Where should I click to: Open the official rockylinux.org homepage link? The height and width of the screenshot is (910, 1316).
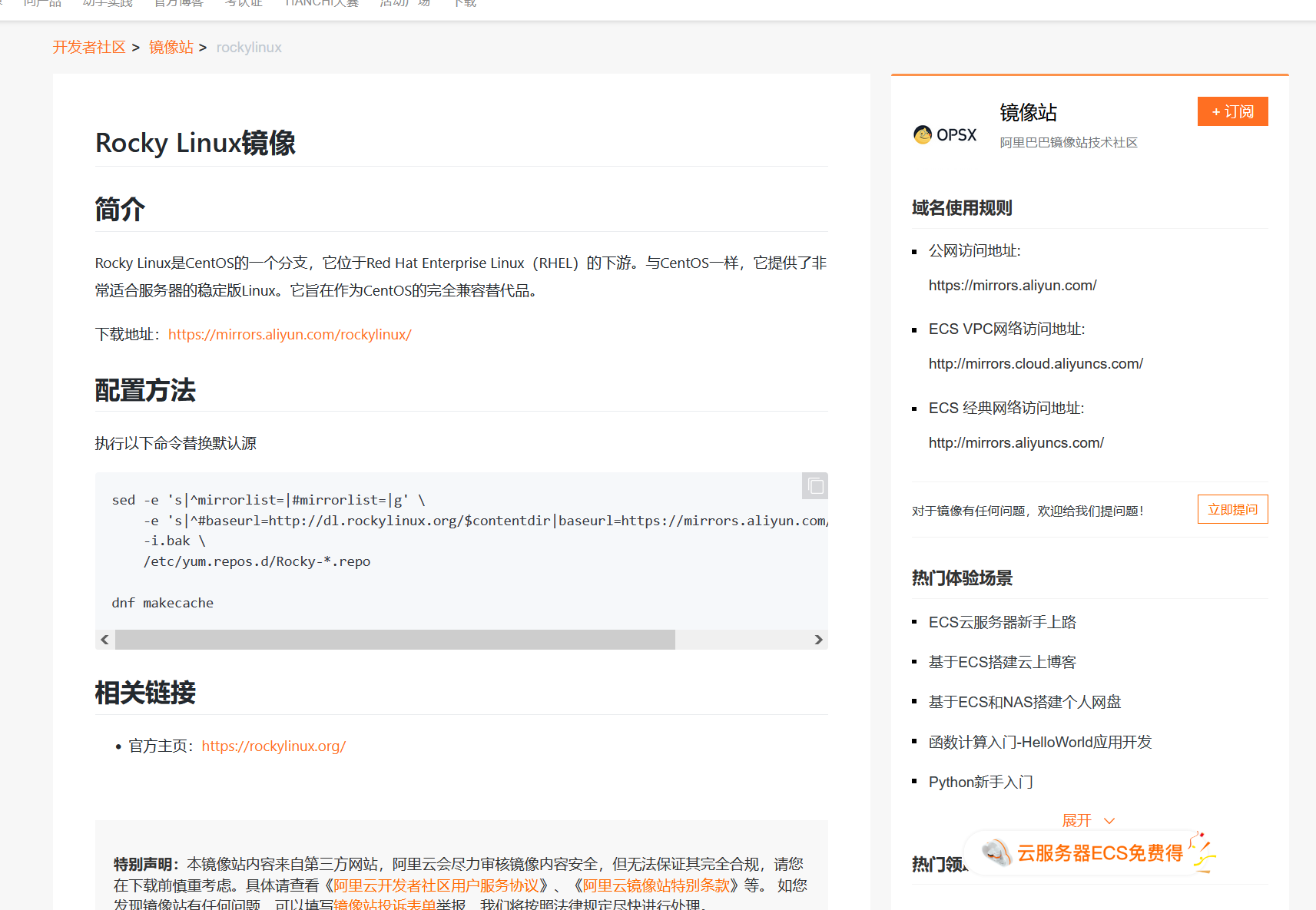[x=273, y=746]
